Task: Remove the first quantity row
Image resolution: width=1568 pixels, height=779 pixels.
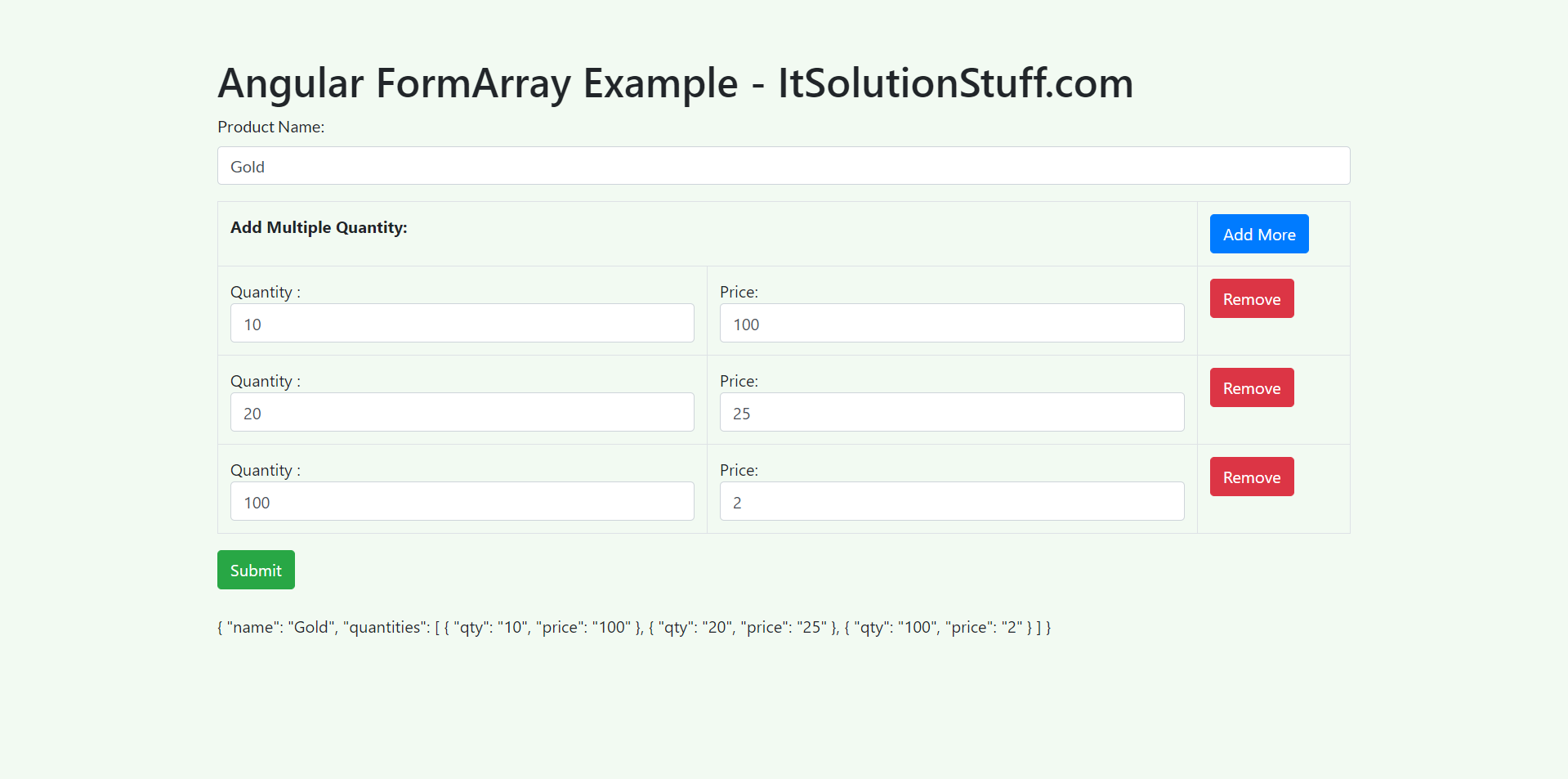Action: tap(1251, 298)
